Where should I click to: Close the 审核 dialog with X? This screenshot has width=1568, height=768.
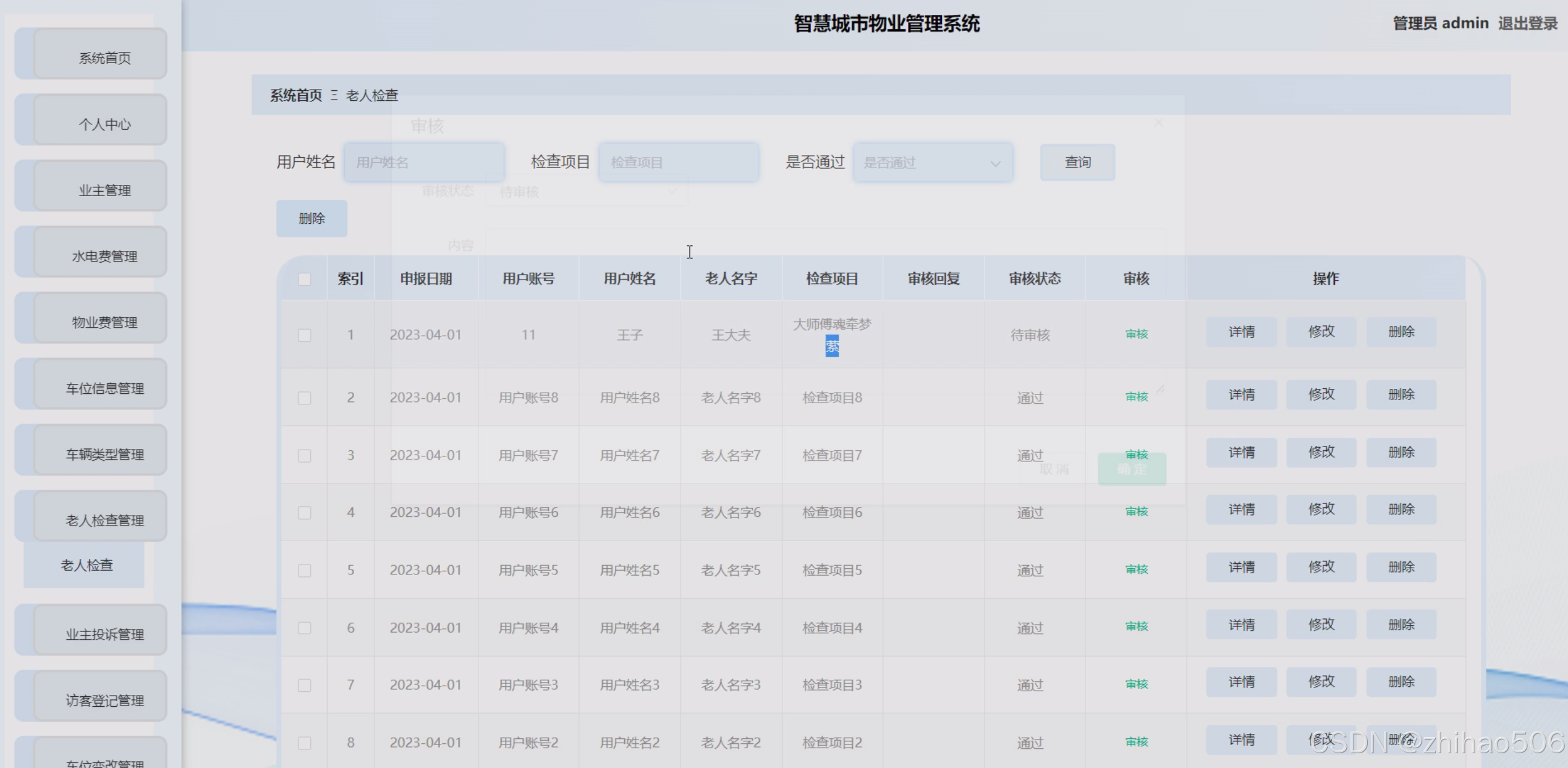[1159, 123]
